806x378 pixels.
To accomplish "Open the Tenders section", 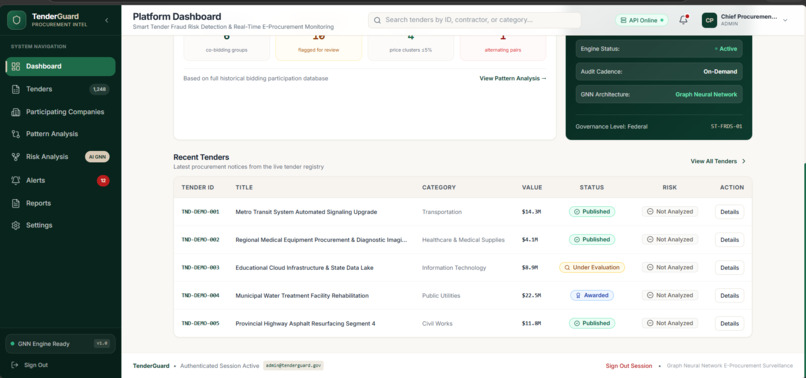I will (x=61, y=89).
